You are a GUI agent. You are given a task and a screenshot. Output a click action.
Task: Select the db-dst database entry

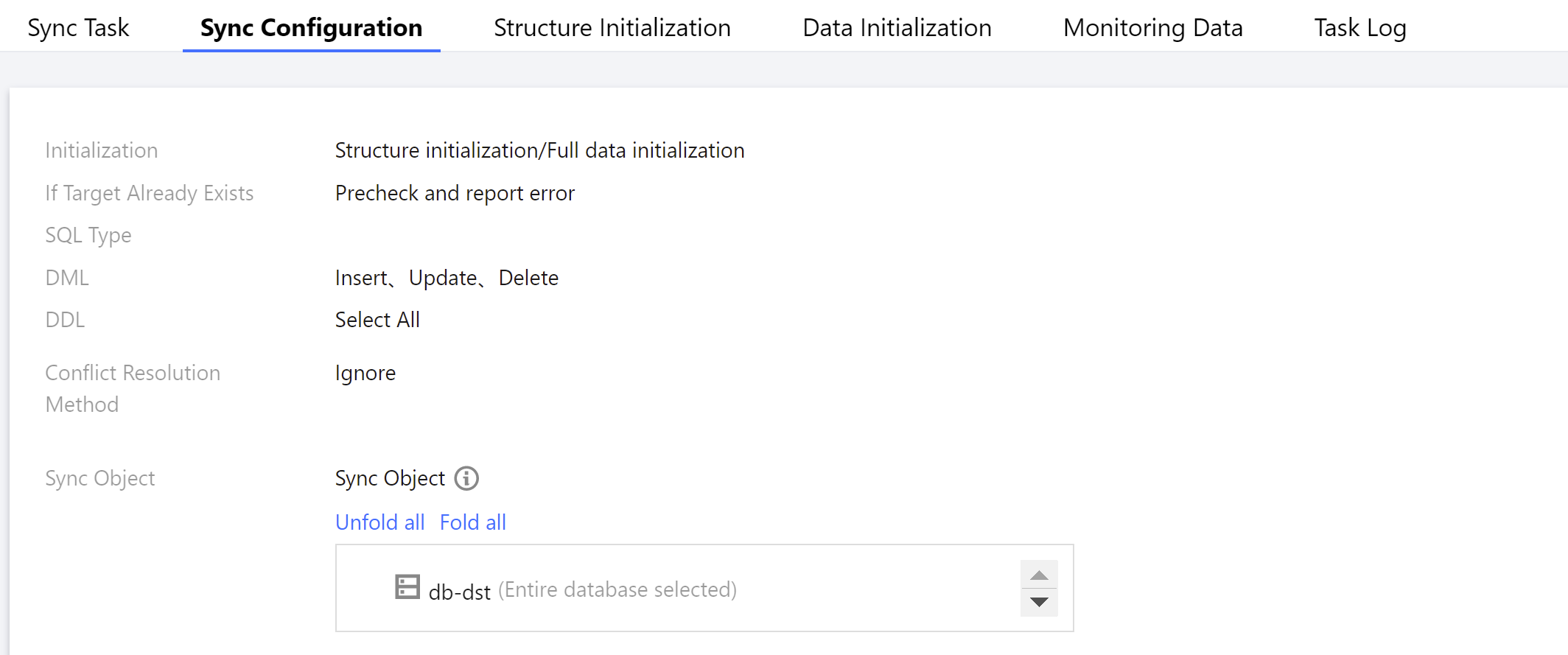coord(459,591)
